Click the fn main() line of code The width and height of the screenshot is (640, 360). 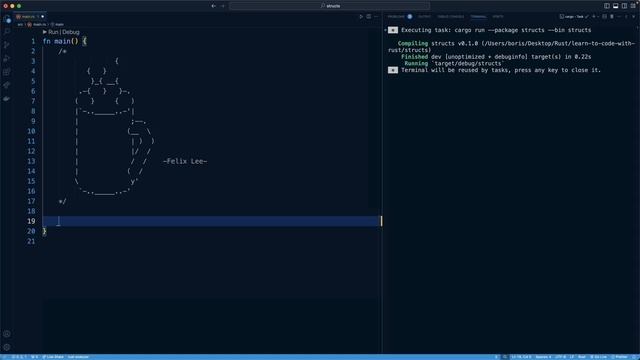click(x=64, y=41)
